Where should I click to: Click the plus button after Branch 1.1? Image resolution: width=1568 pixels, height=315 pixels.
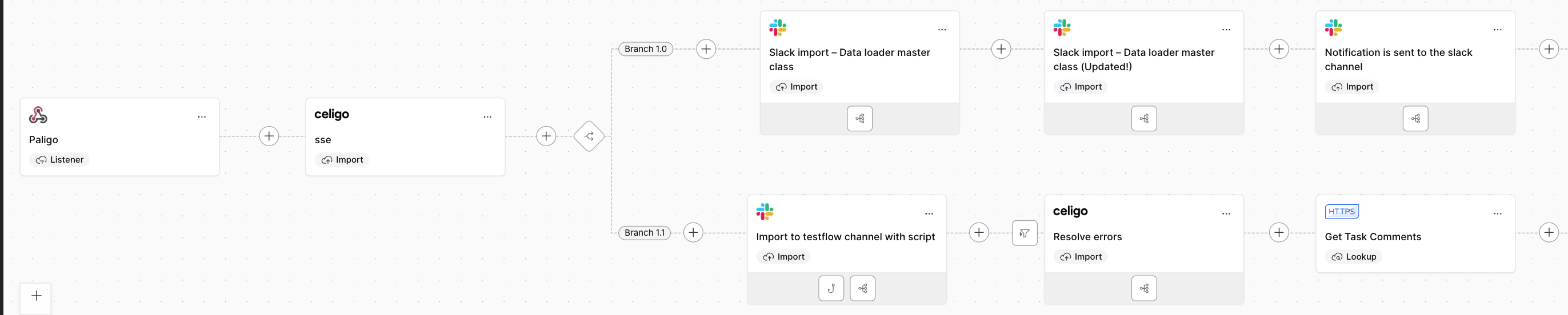(x=693, y=232)
